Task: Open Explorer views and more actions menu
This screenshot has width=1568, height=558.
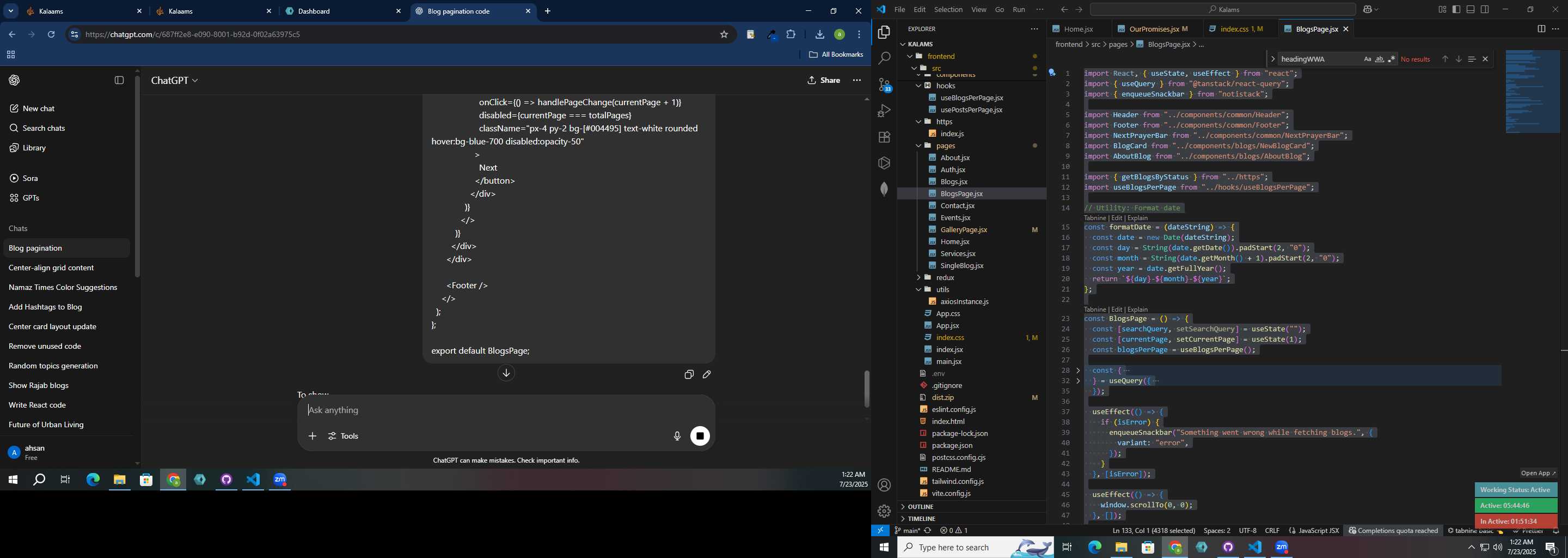Action: click(x=1034, y=29)
